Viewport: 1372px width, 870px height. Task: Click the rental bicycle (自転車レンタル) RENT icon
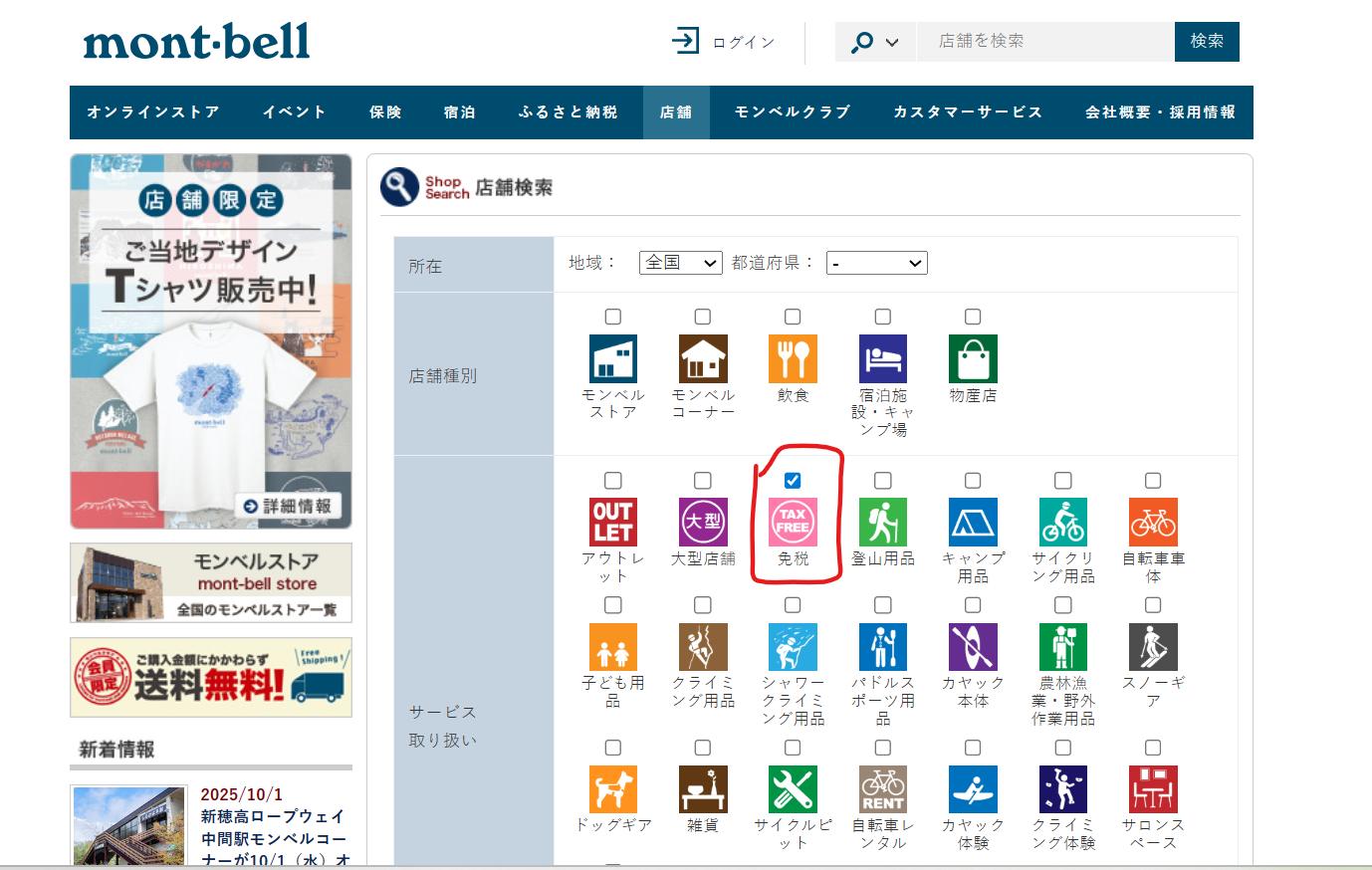[882, 789]
